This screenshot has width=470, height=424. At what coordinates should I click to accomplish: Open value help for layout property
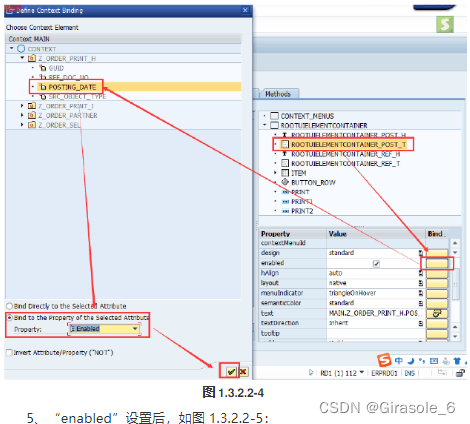421,283
